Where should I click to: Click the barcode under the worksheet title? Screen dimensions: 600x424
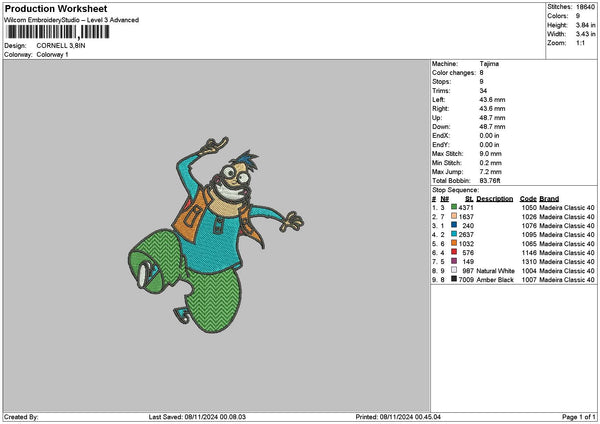click(x=58, y=32)
